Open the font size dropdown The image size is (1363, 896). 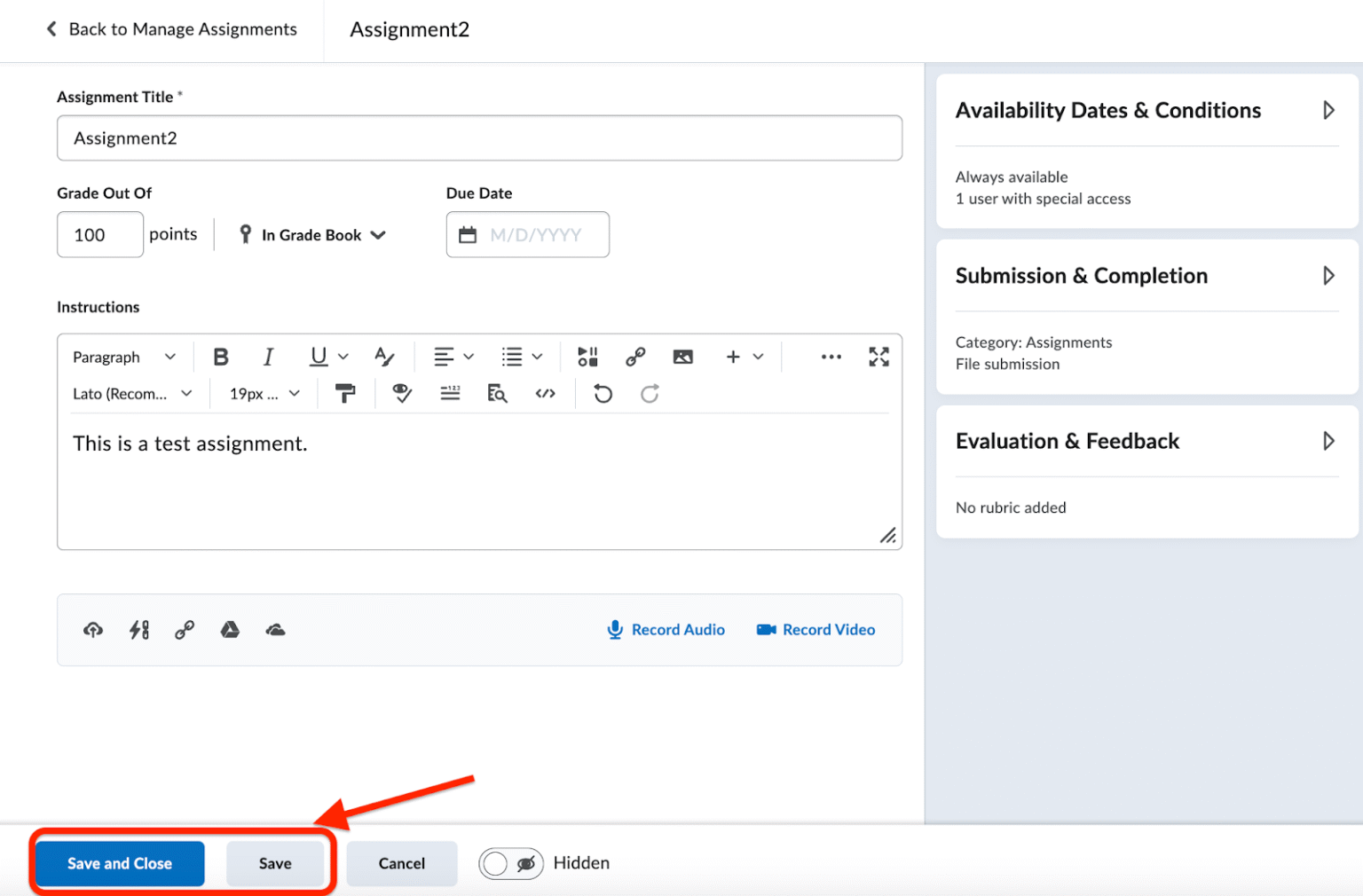click(x=263, y=393)
